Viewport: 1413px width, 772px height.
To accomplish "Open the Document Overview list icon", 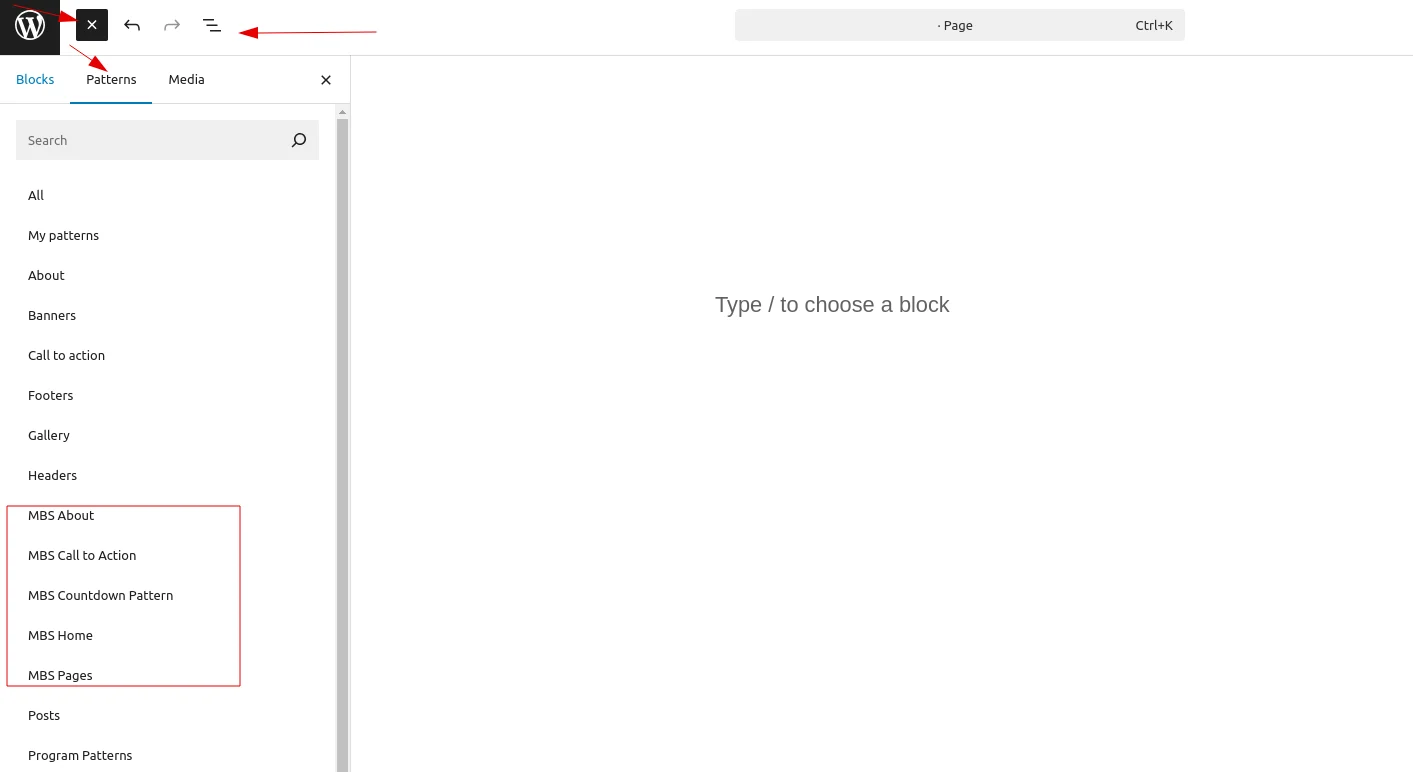I will [x=212, y=25].
